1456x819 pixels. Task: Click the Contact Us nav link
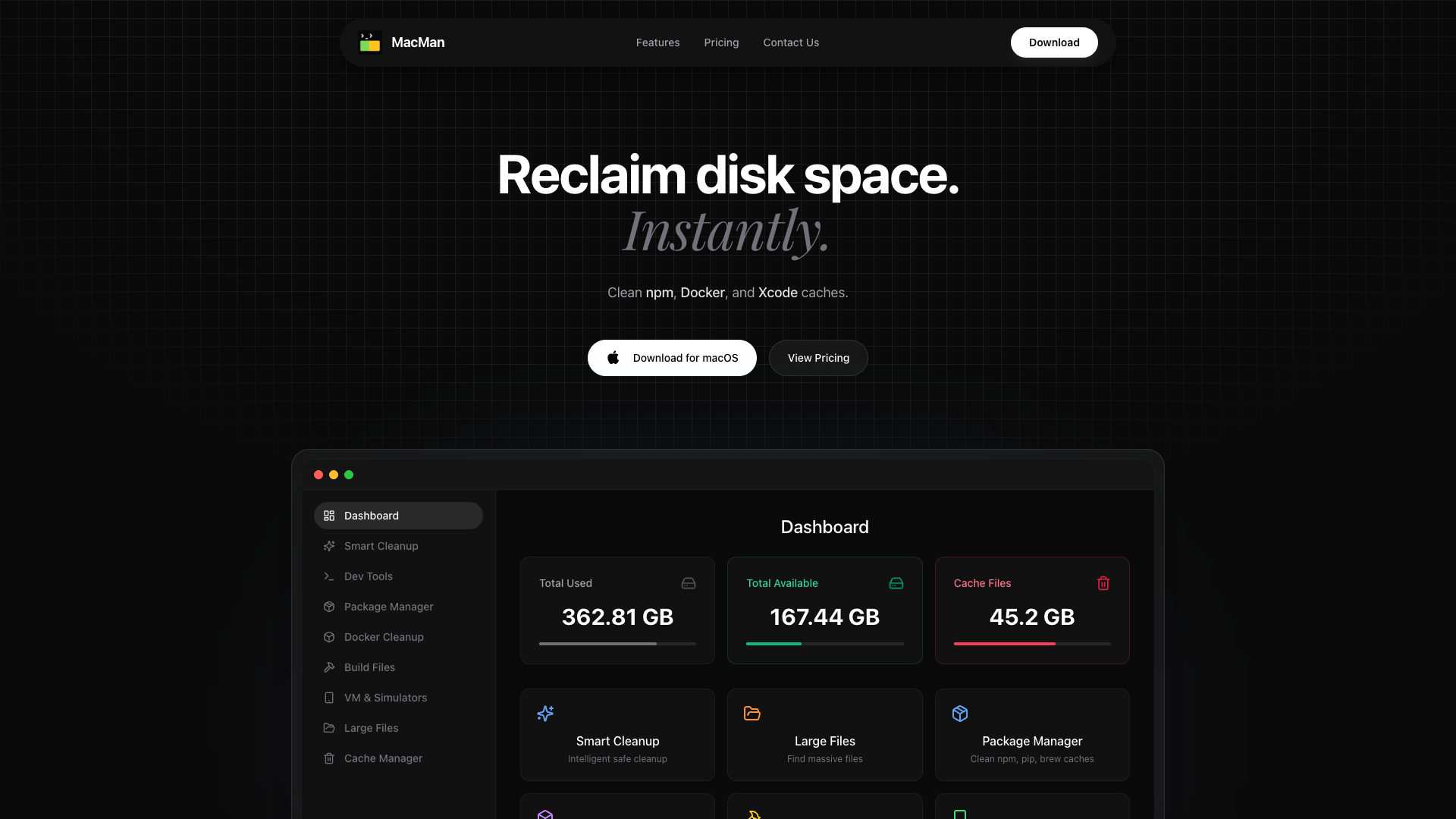point(791,42)
